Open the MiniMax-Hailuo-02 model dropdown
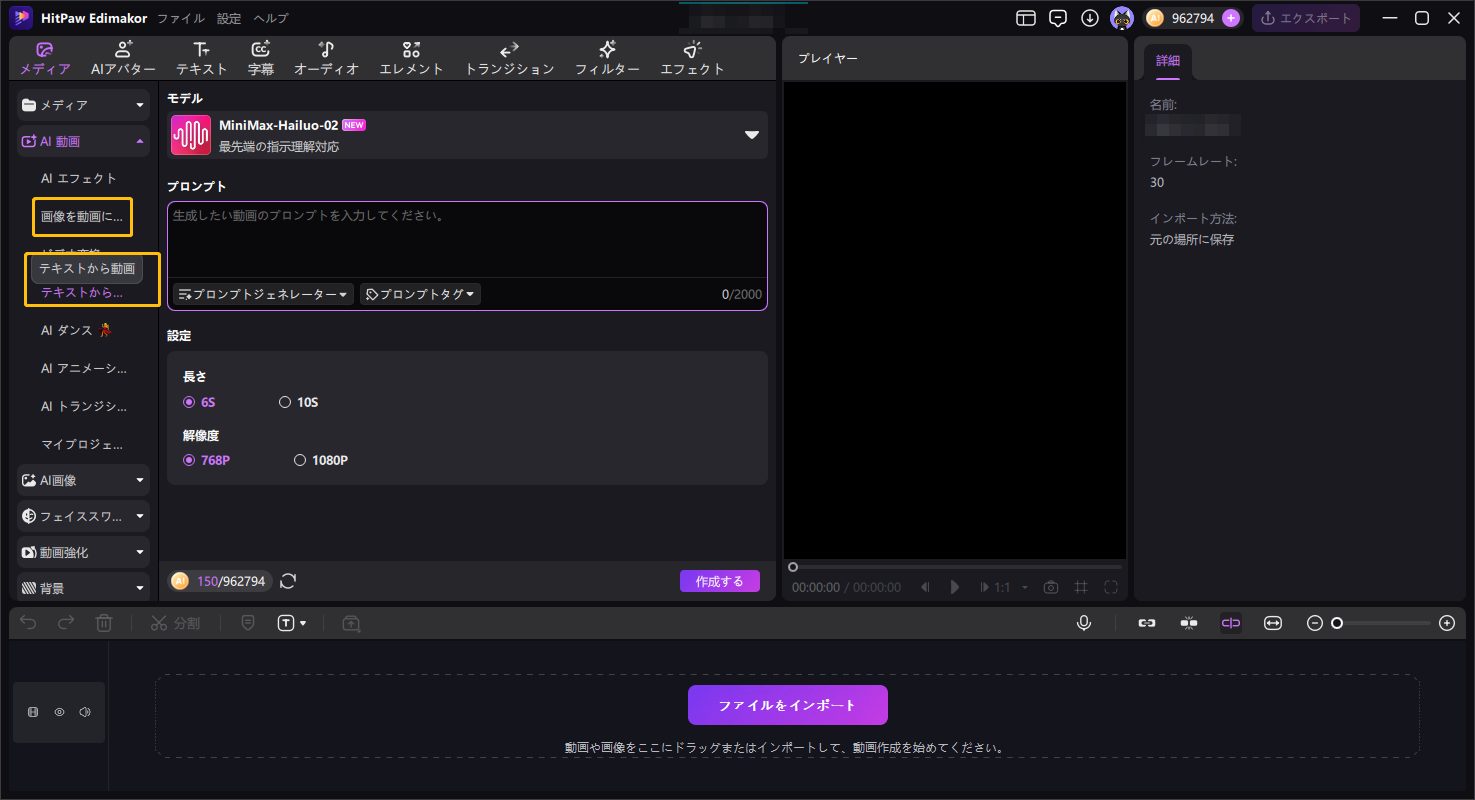Screen dimensions: 1475x800 pos(751,134)
